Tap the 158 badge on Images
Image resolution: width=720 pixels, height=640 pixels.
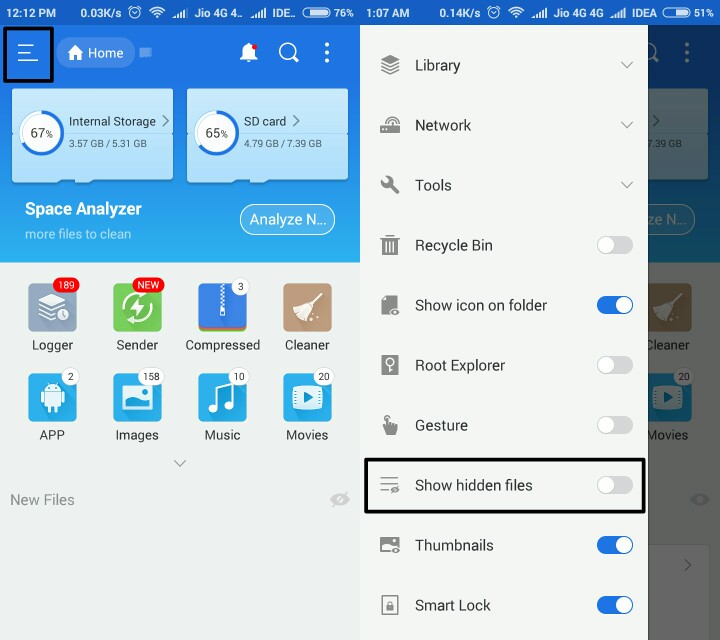[151, 376]
